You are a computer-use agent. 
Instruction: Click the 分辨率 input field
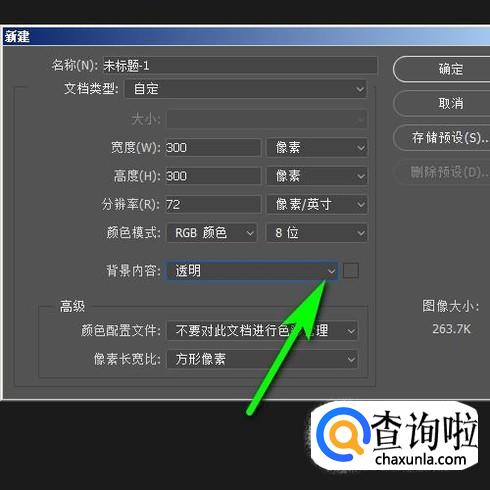[213, 204]
